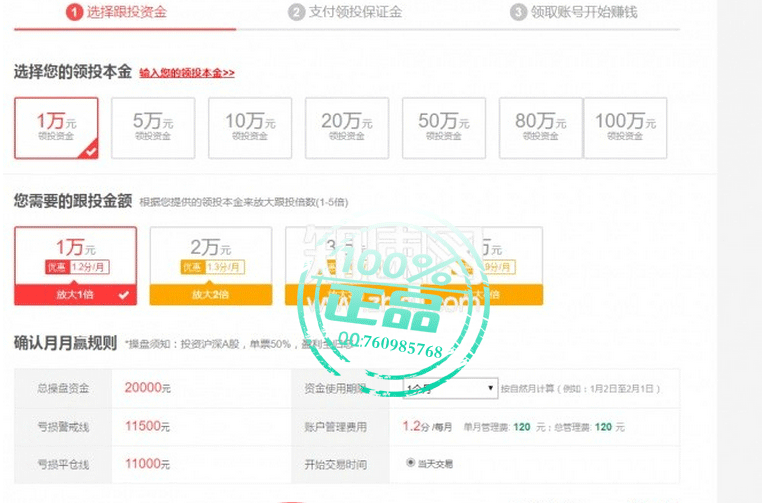
Task: Click the 亏损警戒线 row label
Action: click(x=63, y=427)
